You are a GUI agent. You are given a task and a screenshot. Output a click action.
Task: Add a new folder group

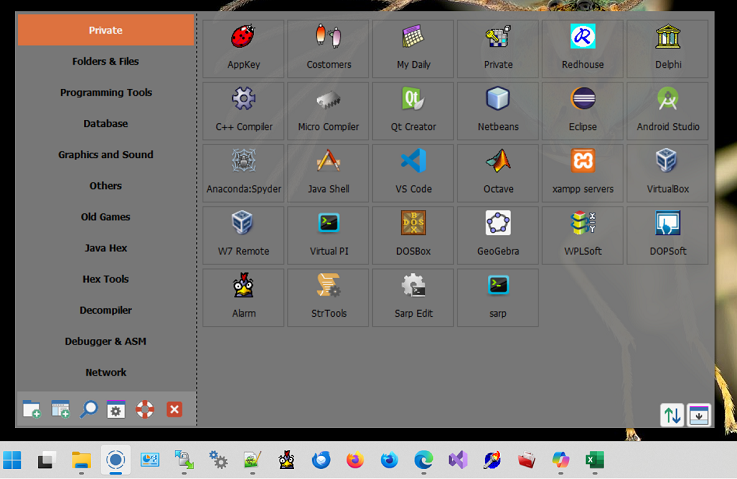(31, 409)
